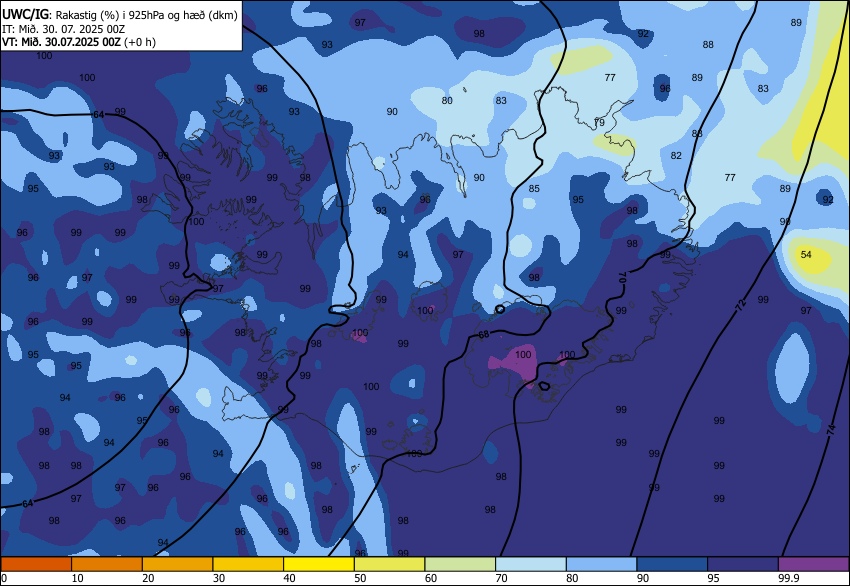
Task: Pick the bright yellow 40–50 legend swatch
Action: pyautogui.click(x=319, y=564)
